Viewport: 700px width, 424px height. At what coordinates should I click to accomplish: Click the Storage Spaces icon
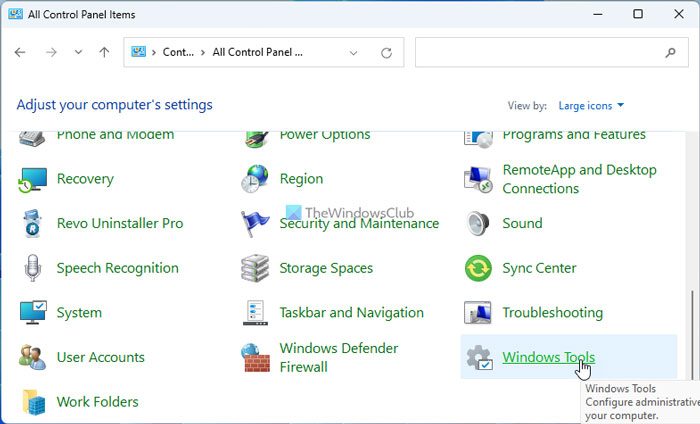point(256,268)
